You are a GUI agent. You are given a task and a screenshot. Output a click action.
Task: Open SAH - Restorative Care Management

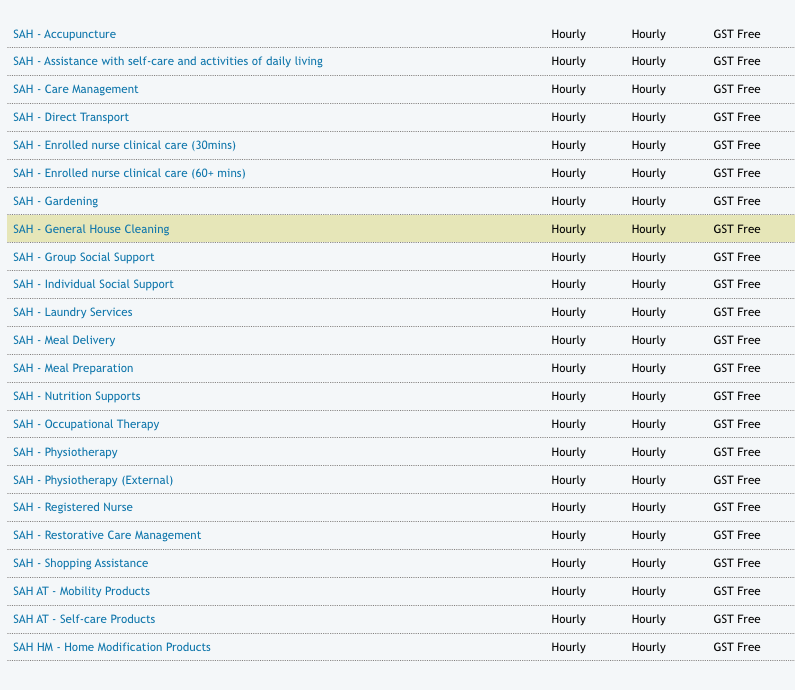coord(107,535)
